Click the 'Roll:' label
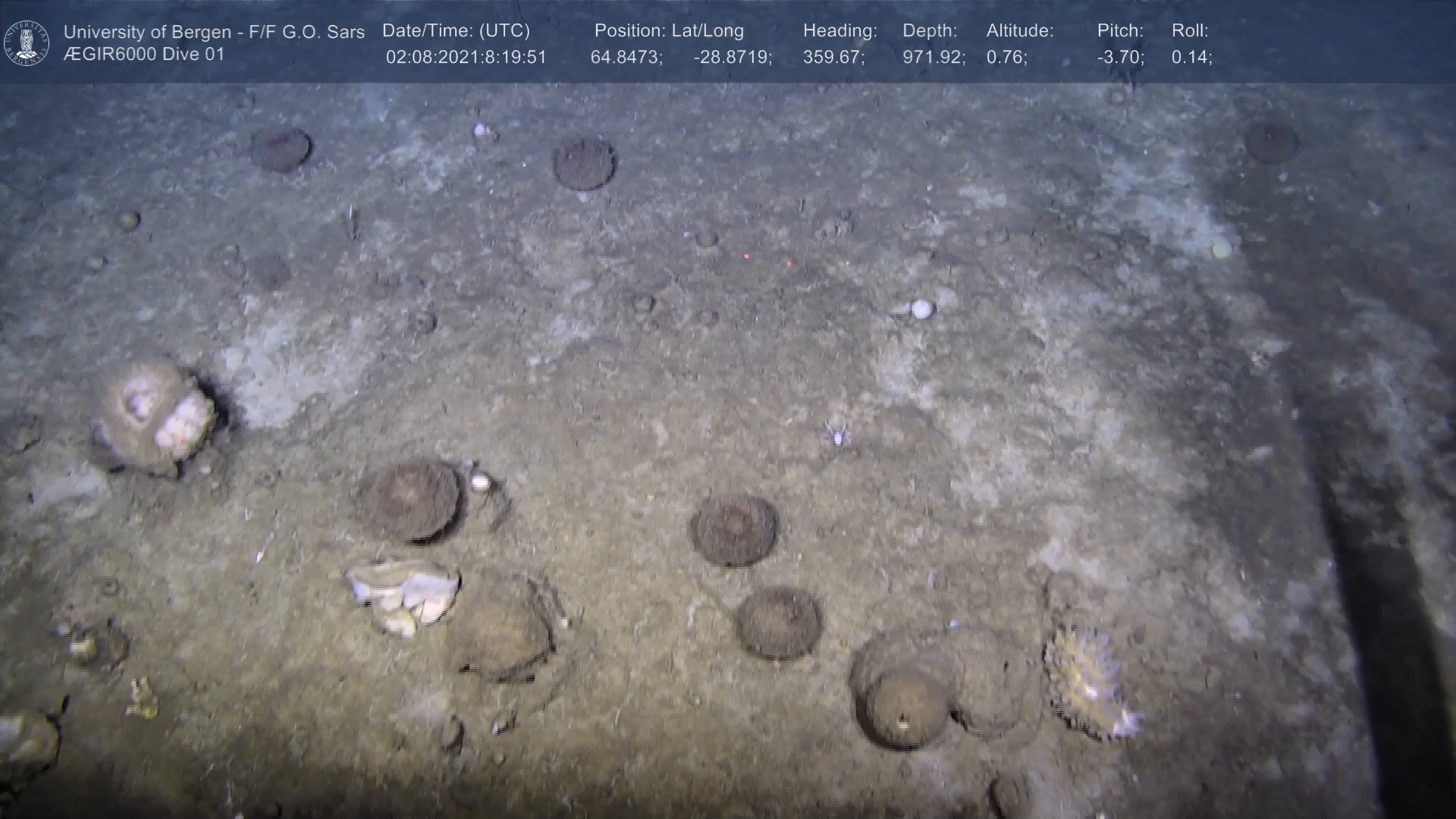Screen dimensions: 1456x819 (x=1190, y=31)
